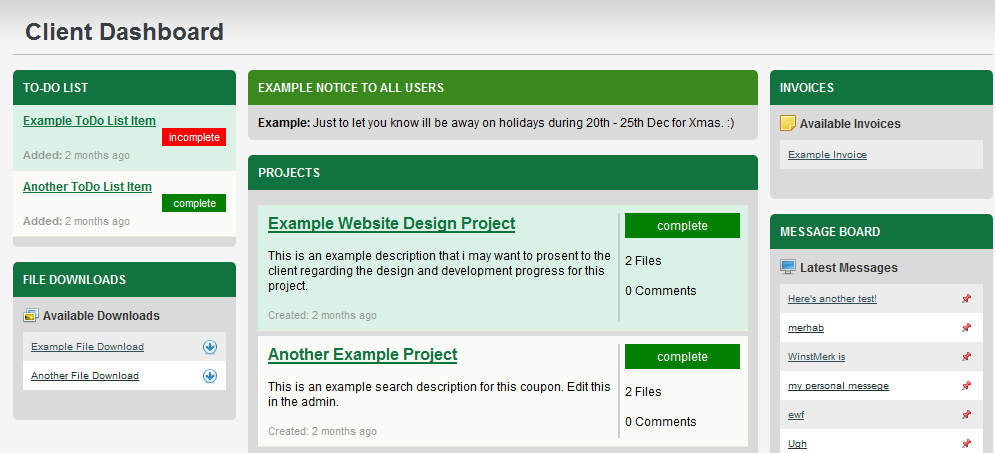The width and height of the screenshot is (995, 453).
Task: Open the Ugh message link
Action: pos(798,443)
